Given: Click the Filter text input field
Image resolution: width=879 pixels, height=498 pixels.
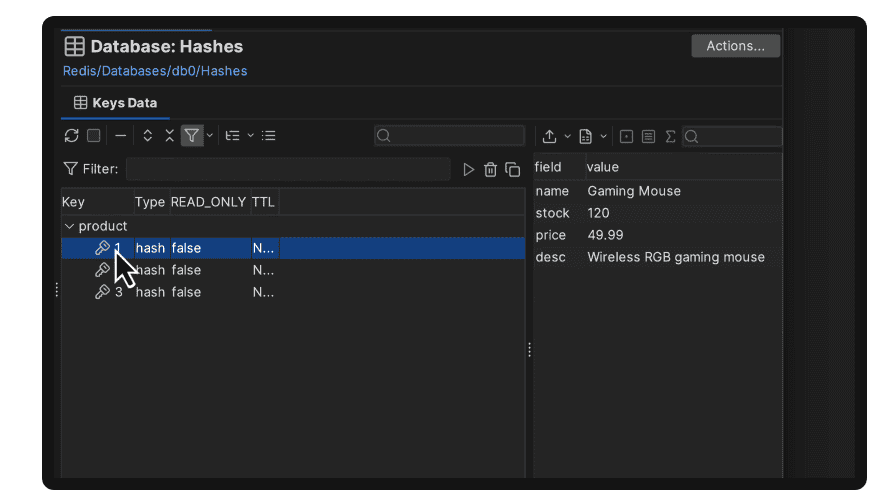Looking at the screenshot, I should click(288, 169).
